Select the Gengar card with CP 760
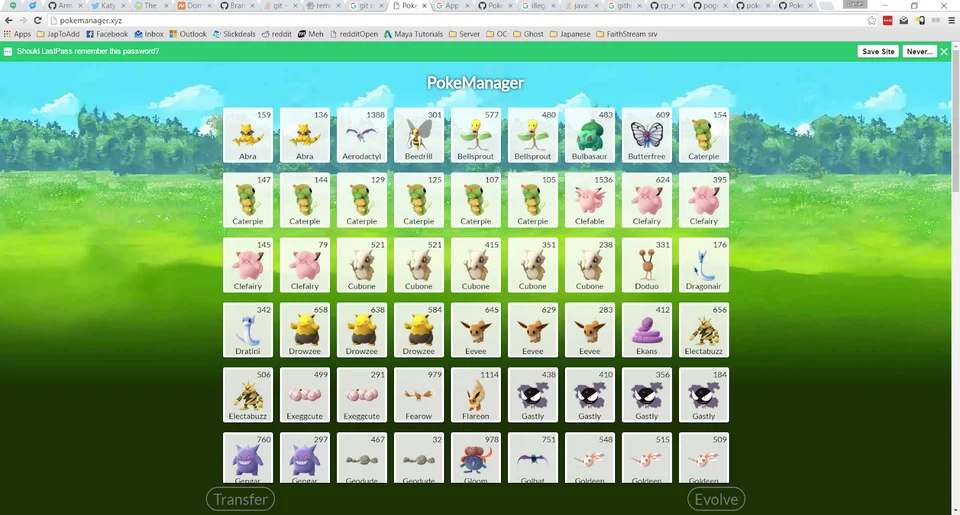The image size is (960, 515). 248,458
